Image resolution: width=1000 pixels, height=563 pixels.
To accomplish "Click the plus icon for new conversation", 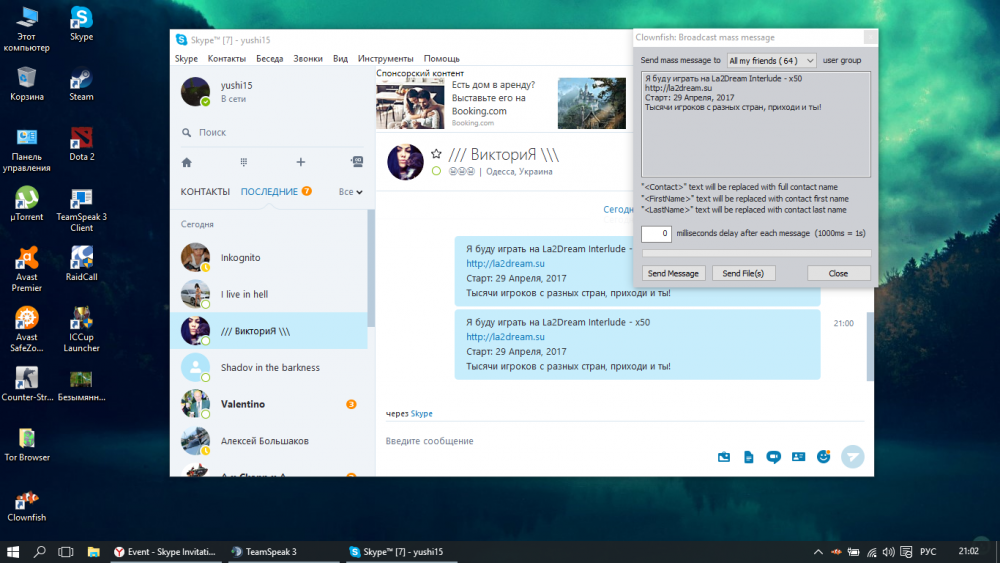I will click(300, 162).
